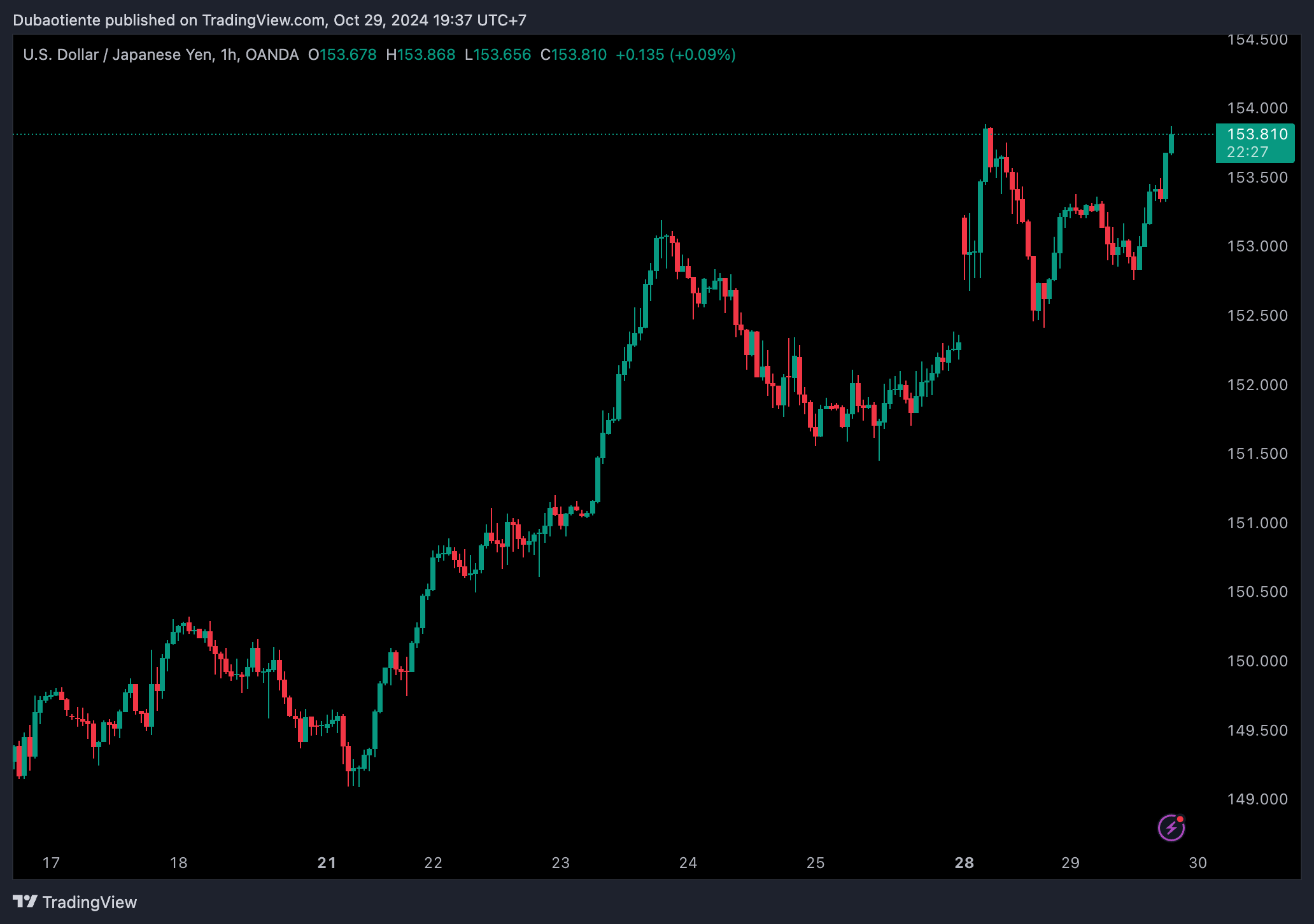Click the 153.500 price axis label
Viewport: 1314px width, 924px height.
click(x=1257, y=178)
